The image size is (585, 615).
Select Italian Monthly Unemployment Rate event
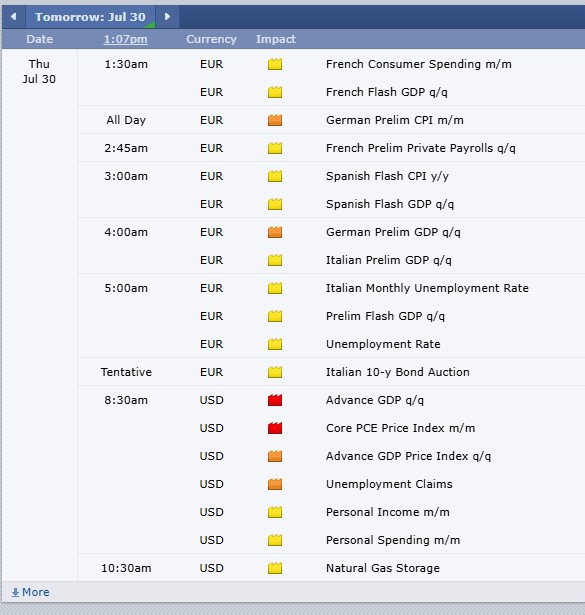click(427, 288)
